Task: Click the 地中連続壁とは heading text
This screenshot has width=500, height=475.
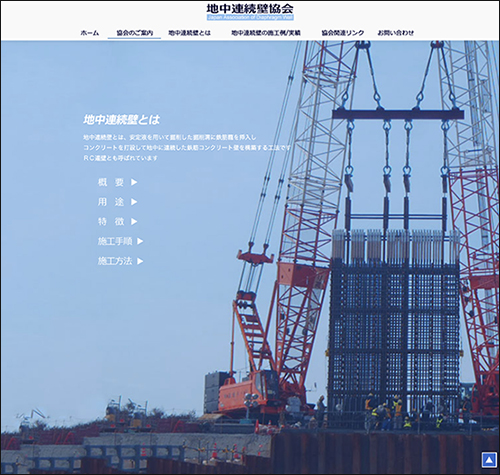Action: pyautogui.click(x=121, y=120)
